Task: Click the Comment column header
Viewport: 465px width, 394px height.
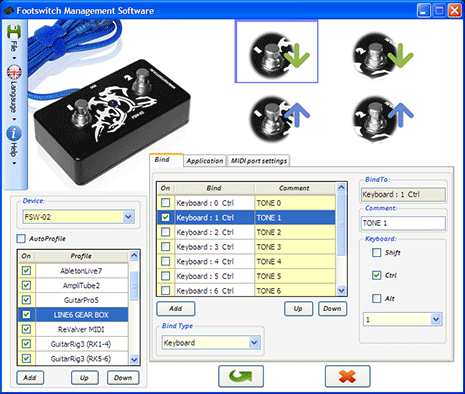Action: point(295,188)
